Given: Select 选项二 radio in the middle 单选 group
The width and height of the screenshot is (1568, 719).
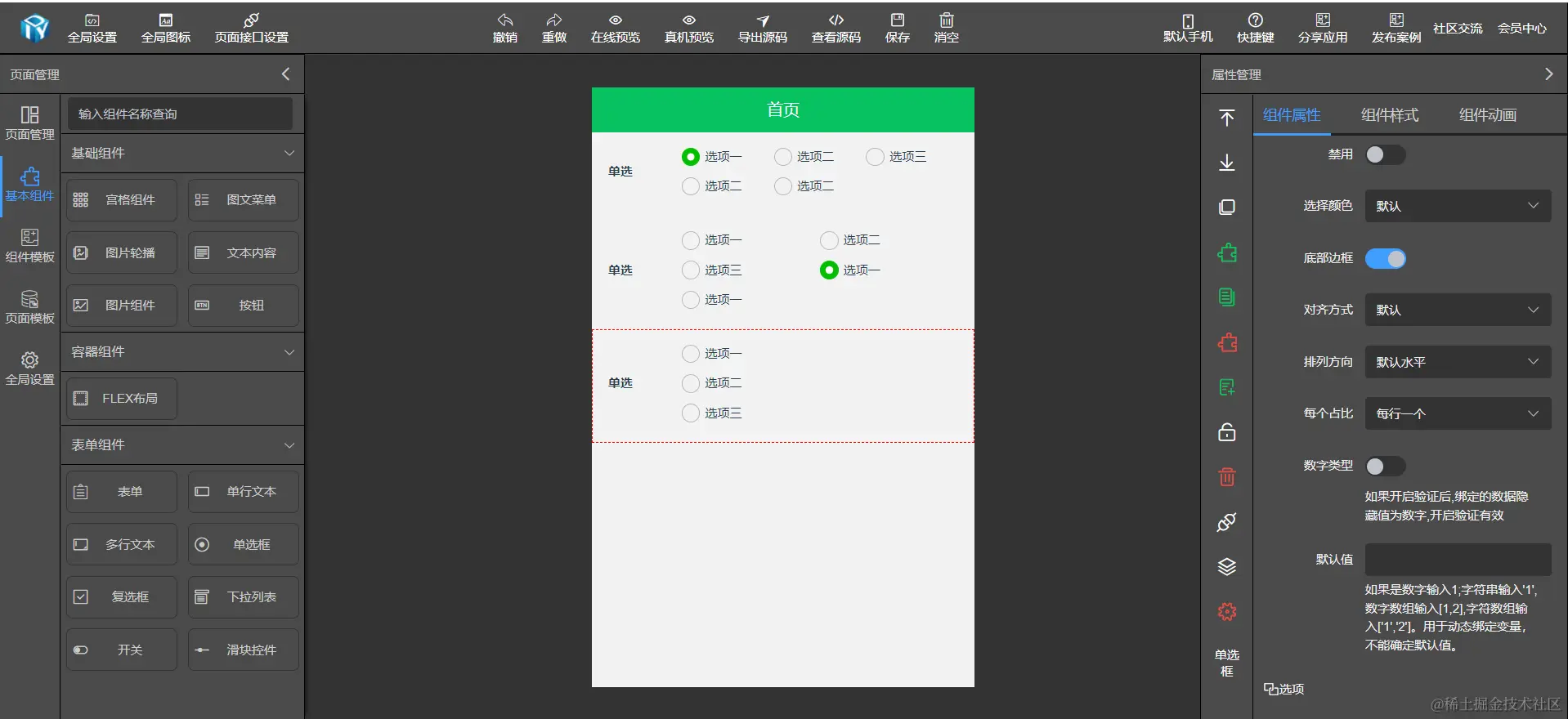Looking at the screenshot, I should [829, 240].
